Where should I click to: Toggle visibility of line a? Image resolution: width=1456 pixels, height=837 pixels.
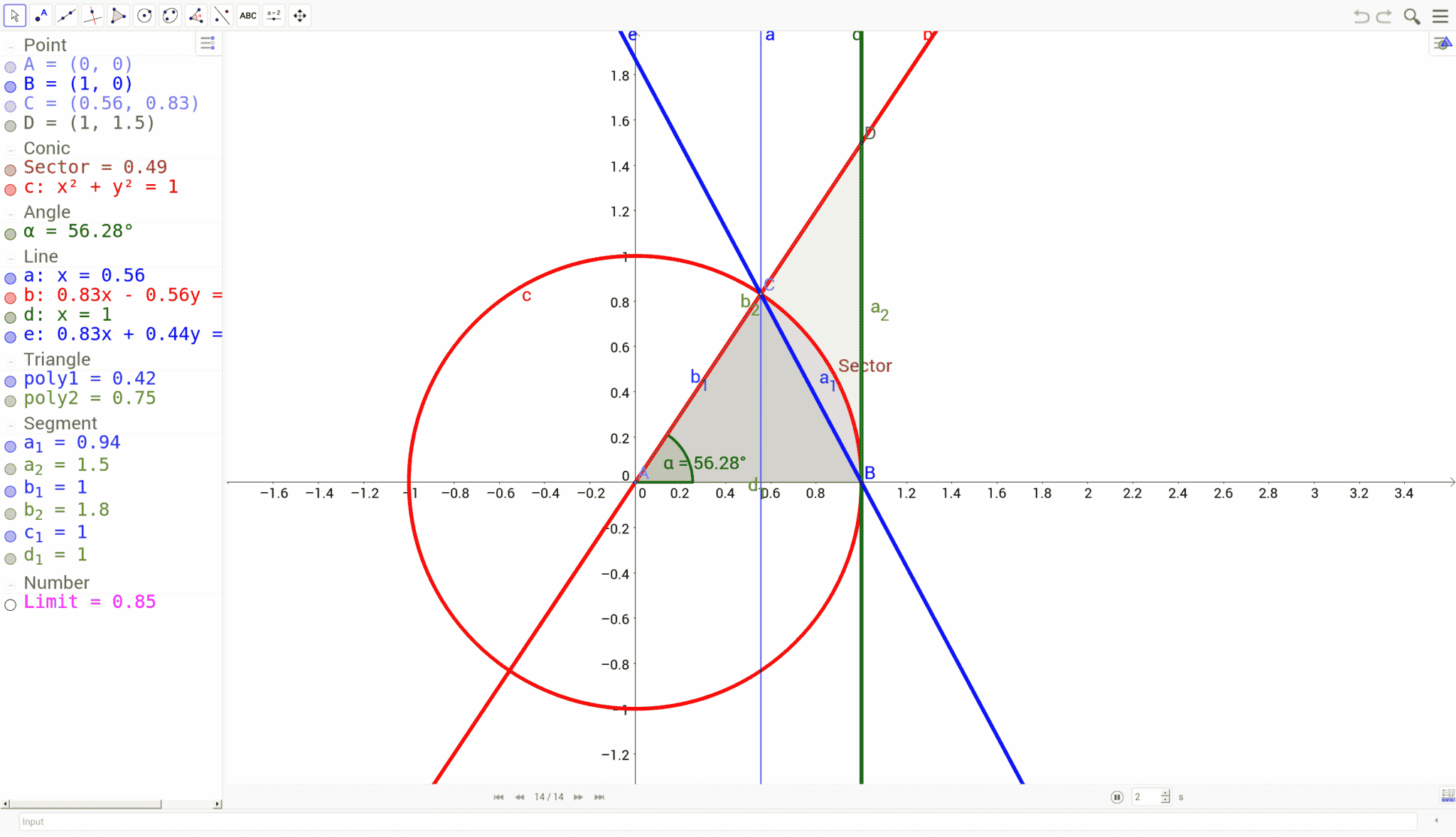pyautogui.click(x=11, y=278)
